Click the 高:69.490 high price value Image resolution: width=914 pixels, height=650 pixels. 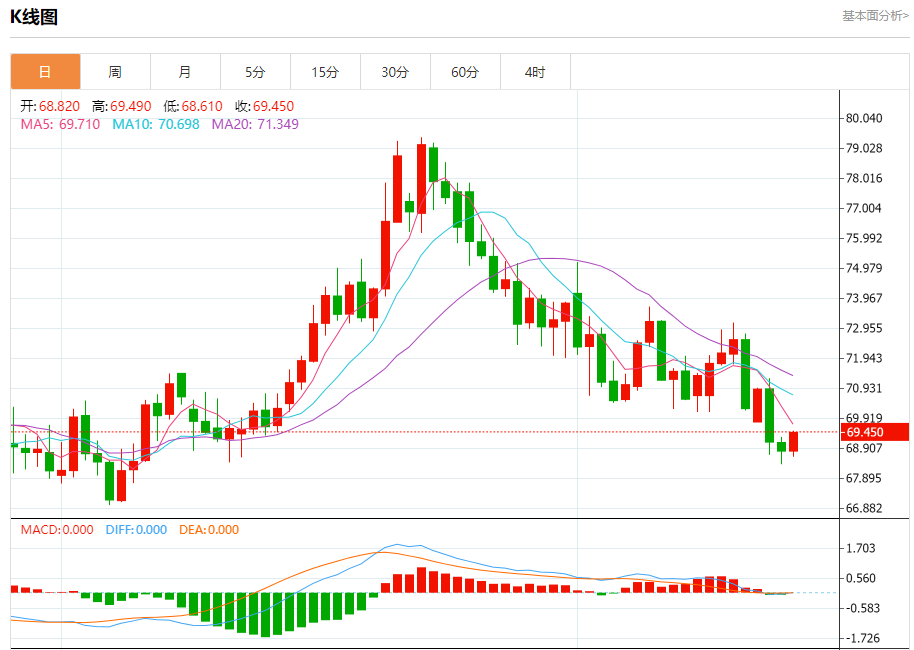(x=121, y=106)
